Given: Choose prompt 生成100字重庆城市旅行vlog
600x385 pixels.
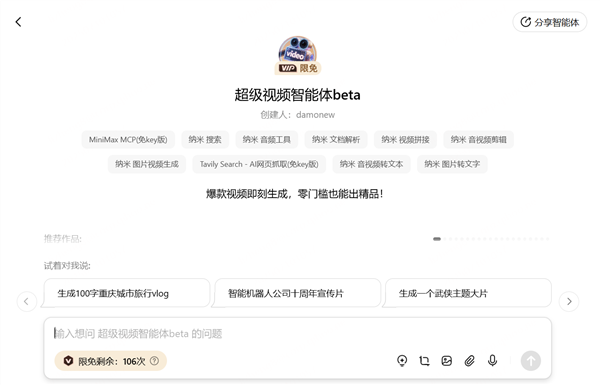Looking at the screenshot, I should coord(127,293).
